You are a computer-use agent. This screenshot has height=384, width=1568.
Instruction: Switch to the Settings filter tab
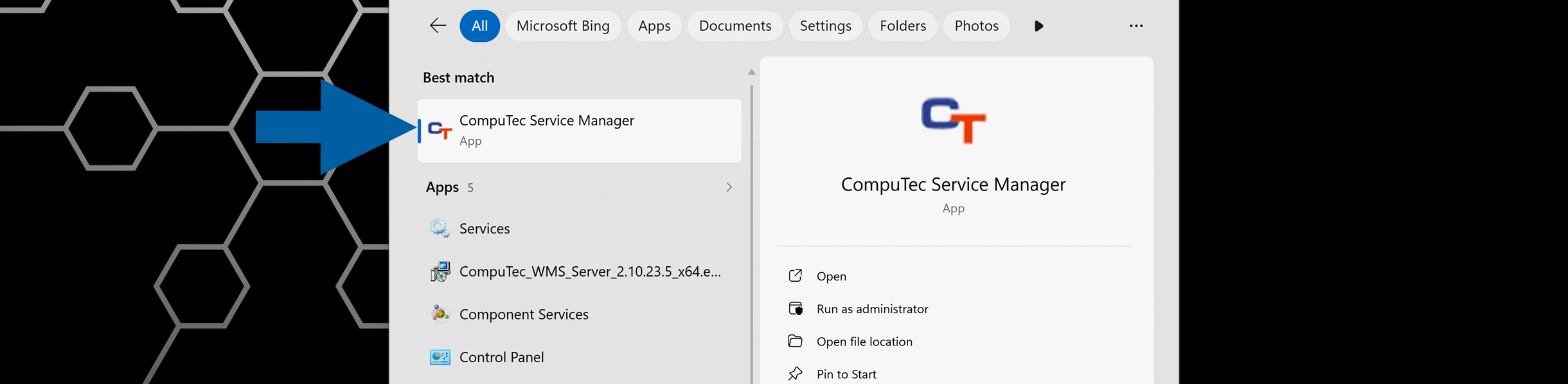click(x=825, y=26)
